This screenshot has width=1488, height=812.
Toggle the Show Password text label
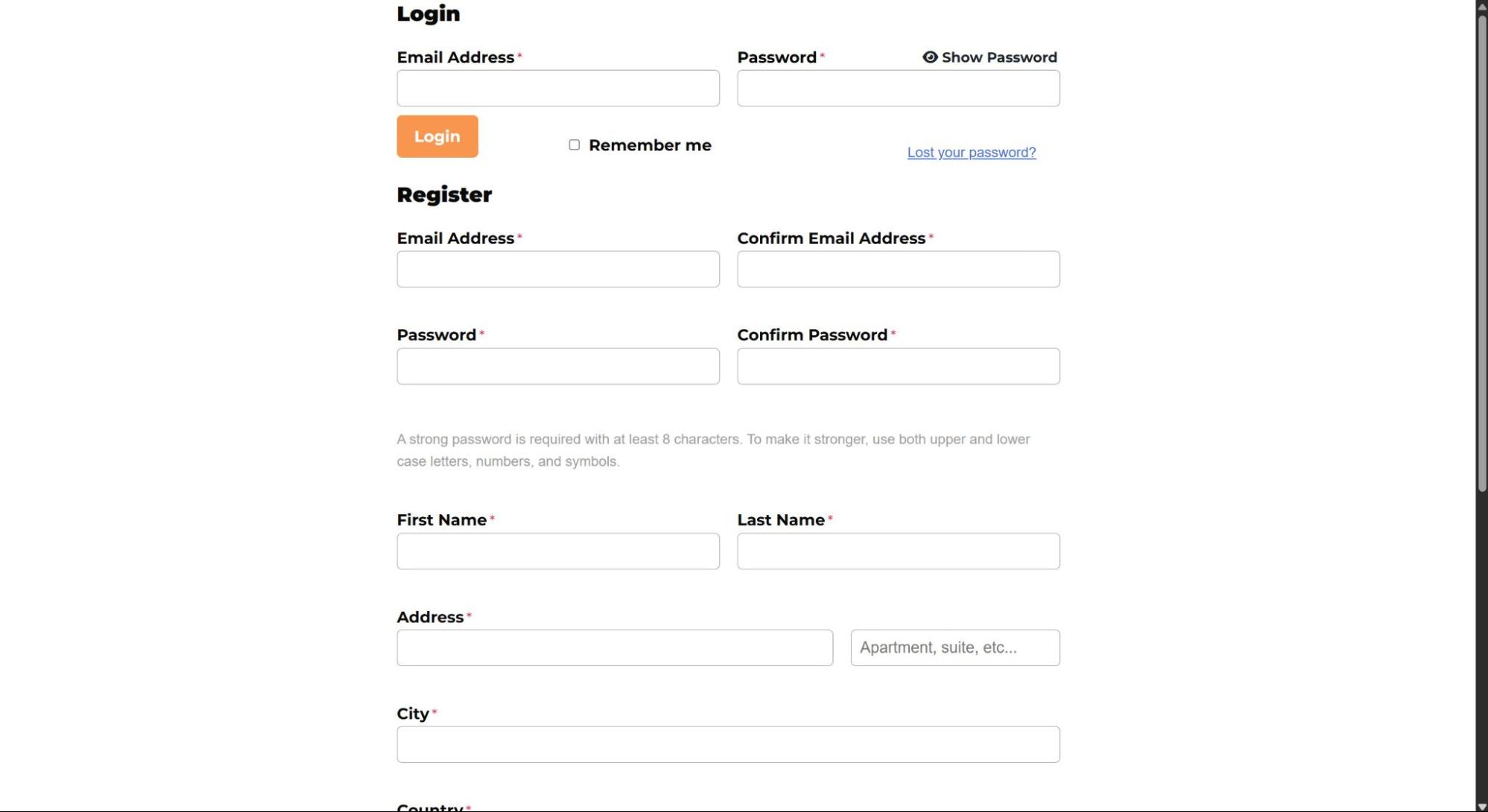pos(999,57)
